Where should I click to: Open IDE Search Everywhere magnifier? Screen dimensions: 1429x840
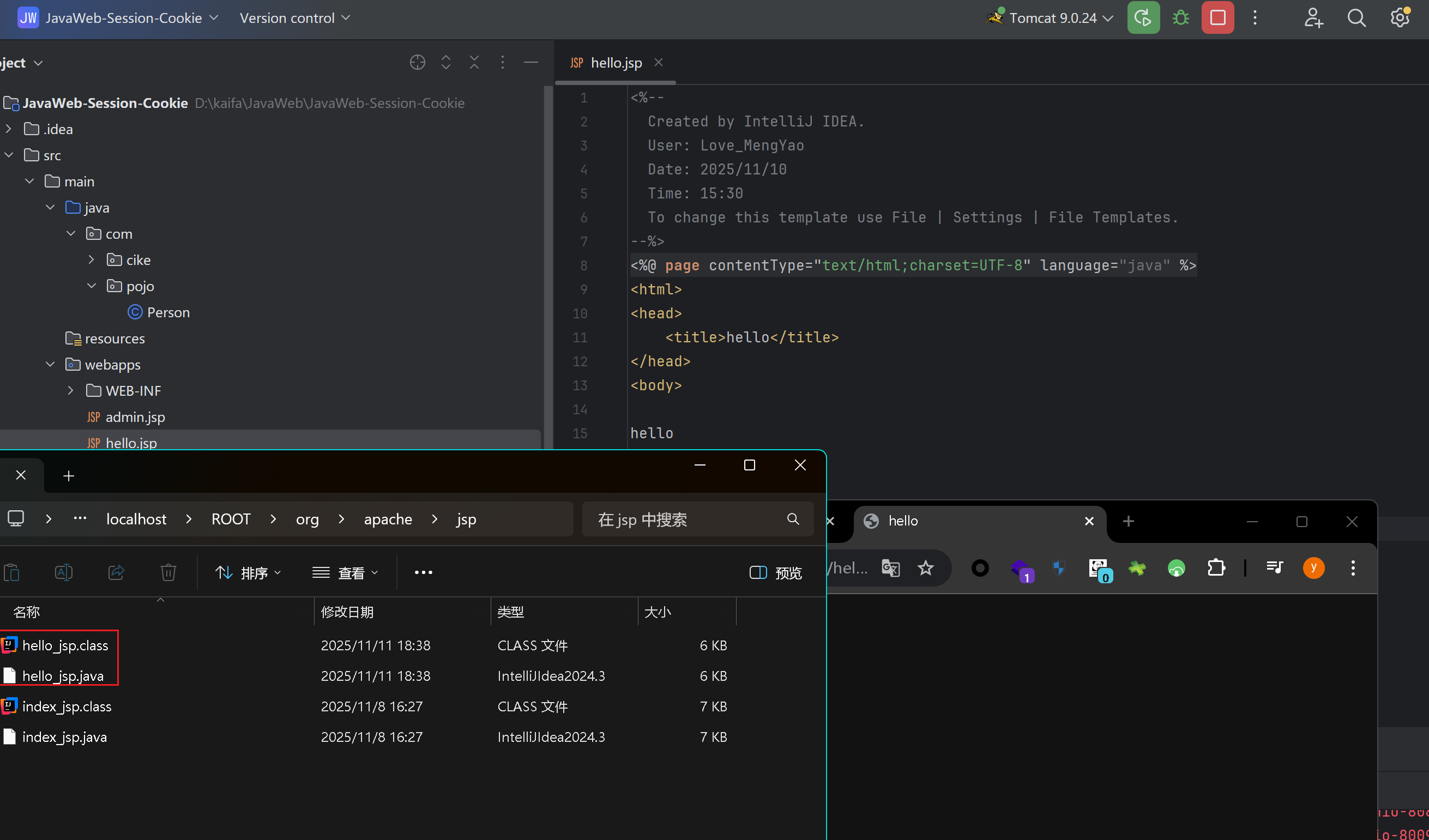pyautogui.click(x=1356, y=18)
